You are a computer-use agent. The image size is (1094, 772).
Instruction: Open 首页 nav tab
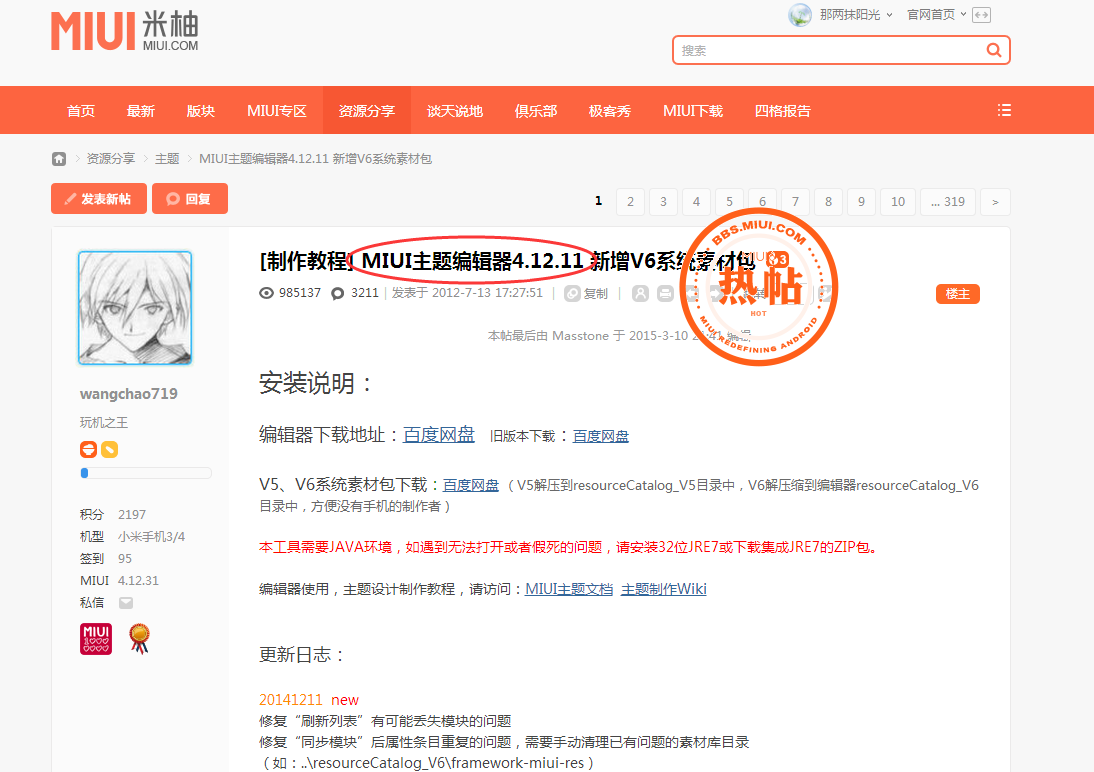coord(81,110)
